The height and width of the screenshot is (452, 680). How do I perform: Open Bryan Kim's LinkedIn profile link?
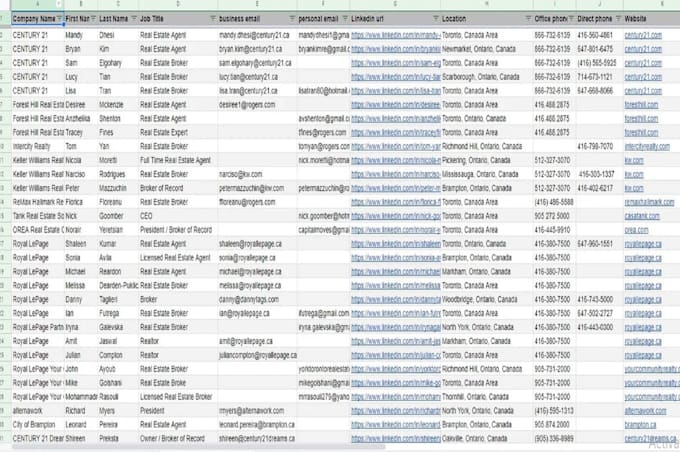396,49
